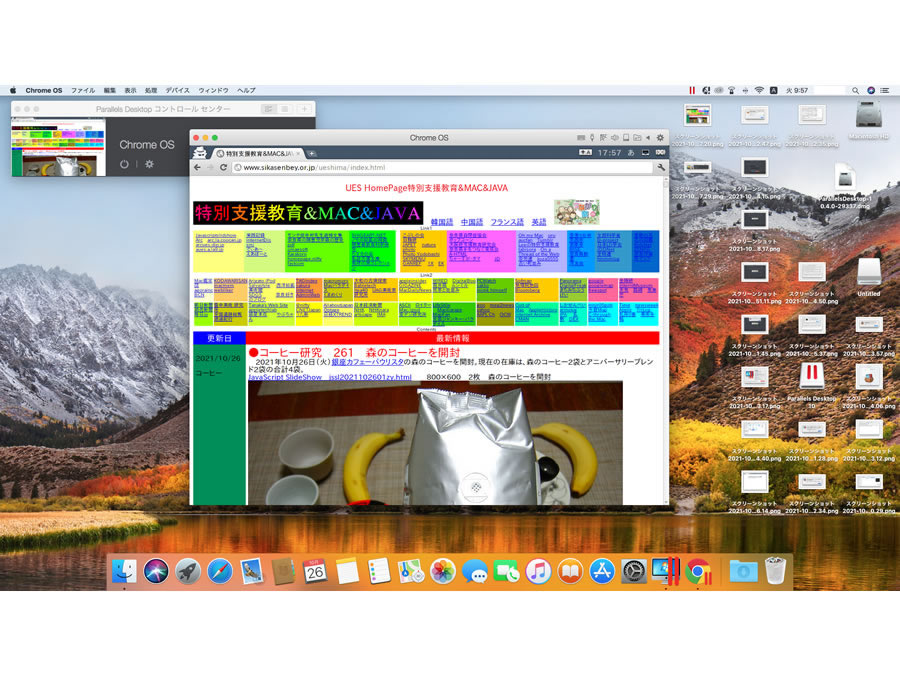Open Notification Center icon
The image size is (900, 675).
coord(885,90)
